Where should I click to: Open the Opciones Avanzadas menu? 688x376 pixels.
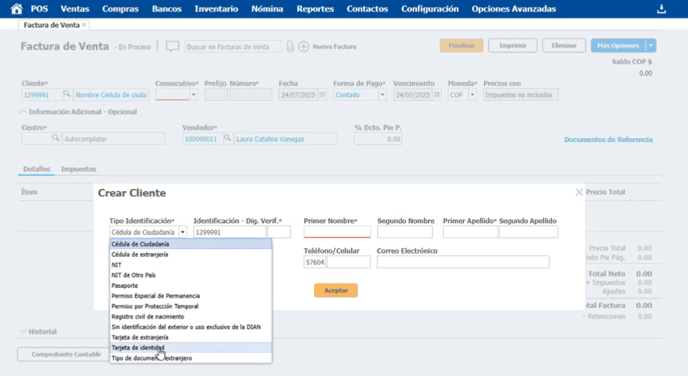point(514,9)
